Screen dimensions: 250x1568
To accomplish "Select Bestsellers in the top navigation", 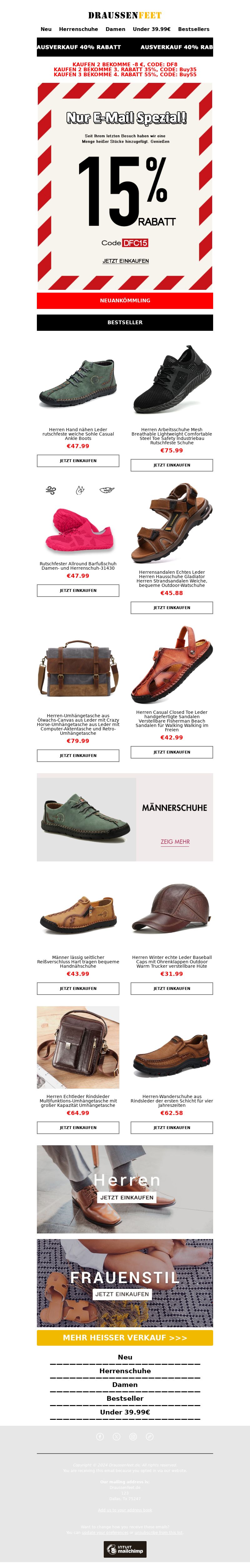I will 193,29.
